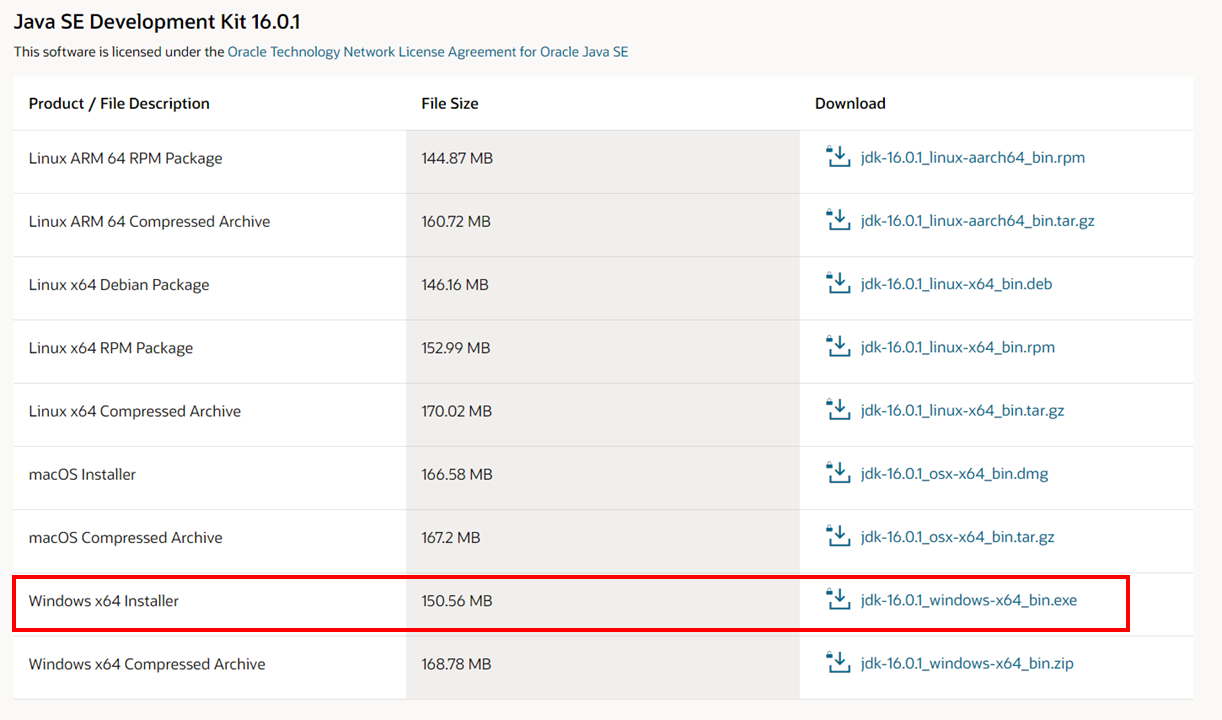Click download icon for jdk-16.0.1_linux-aarch64_bin.rpm

(837, 157)
